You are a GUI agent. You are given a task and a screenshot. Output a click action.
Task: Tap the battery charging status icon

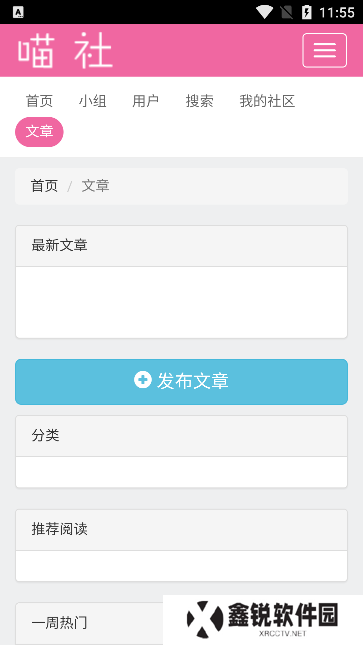pos(307,12)
